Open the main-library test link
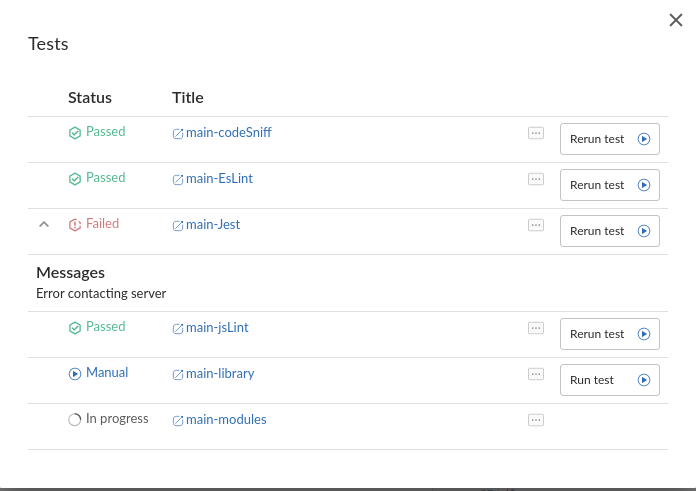 pos(220,373)
